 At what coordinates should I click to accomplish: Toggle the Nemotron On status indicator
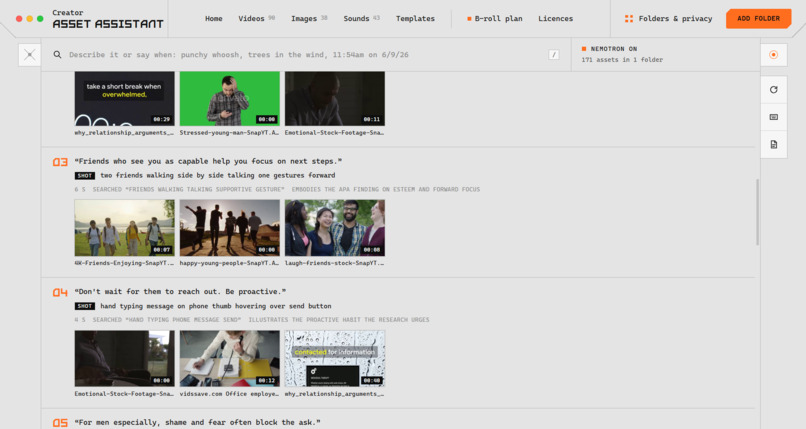[x=609, y=49]
